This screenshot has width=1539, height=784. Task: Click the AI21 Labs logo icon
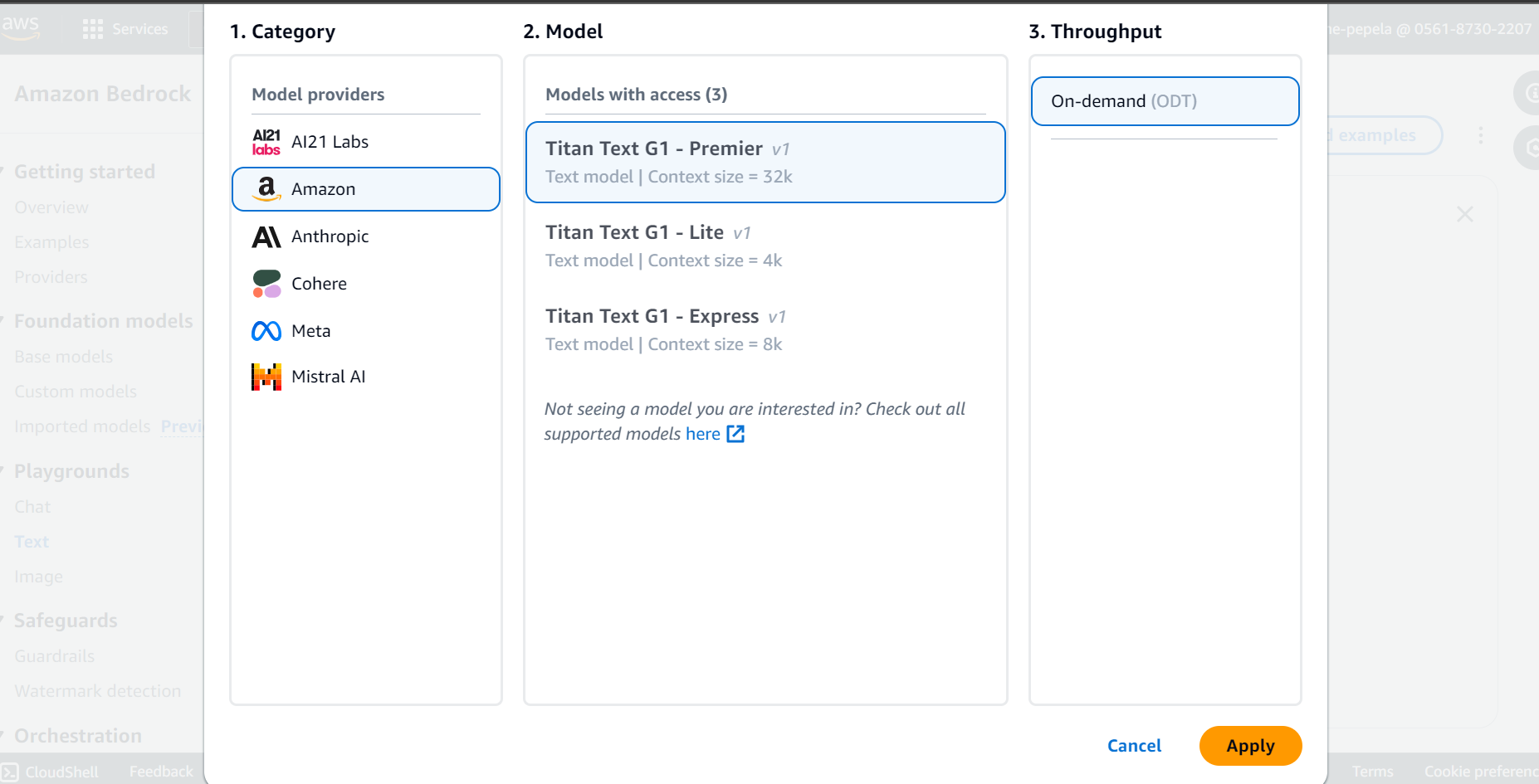[266, 142]
